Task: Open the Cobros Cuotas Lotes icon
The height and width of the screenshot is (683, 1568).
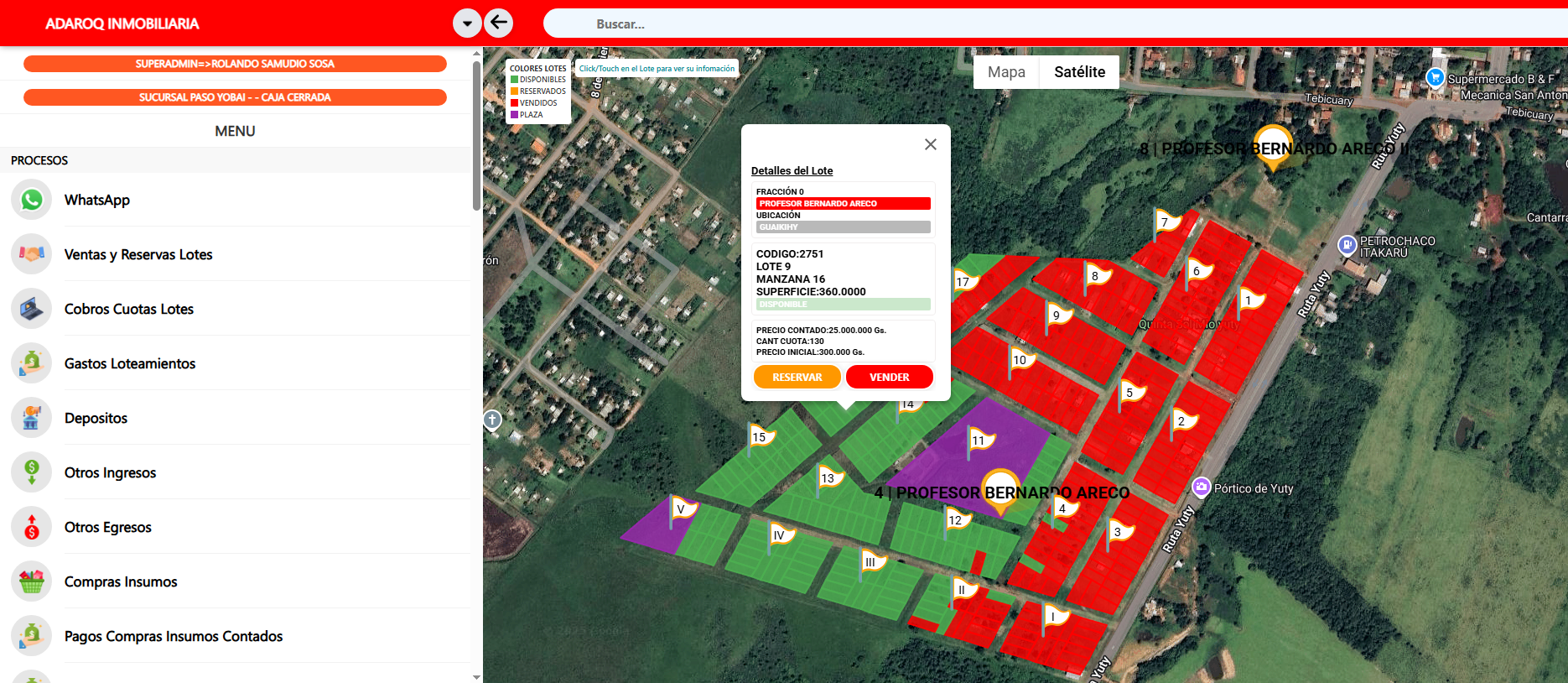Action: pyautogui.click(x=32, y=309)
